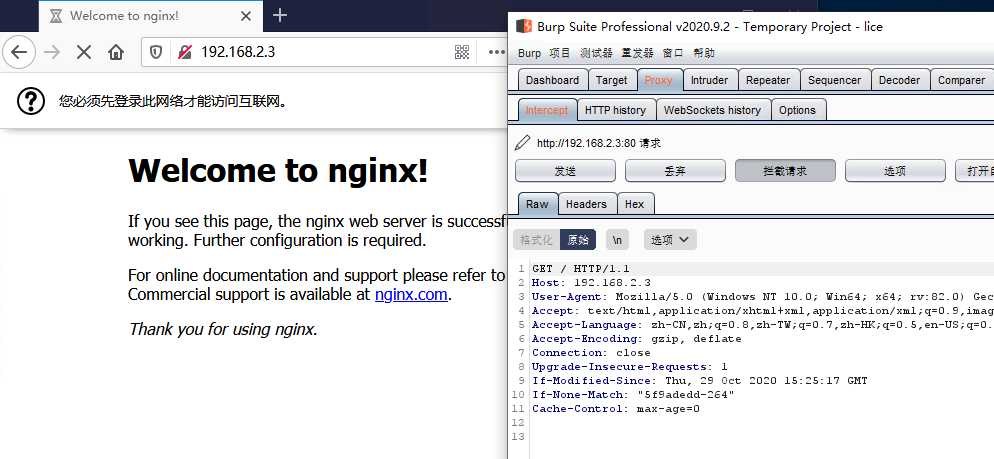Click the Host: 192.168.2.3 header line
Viewport: 994px width, 459px height.
pos(591,283)
